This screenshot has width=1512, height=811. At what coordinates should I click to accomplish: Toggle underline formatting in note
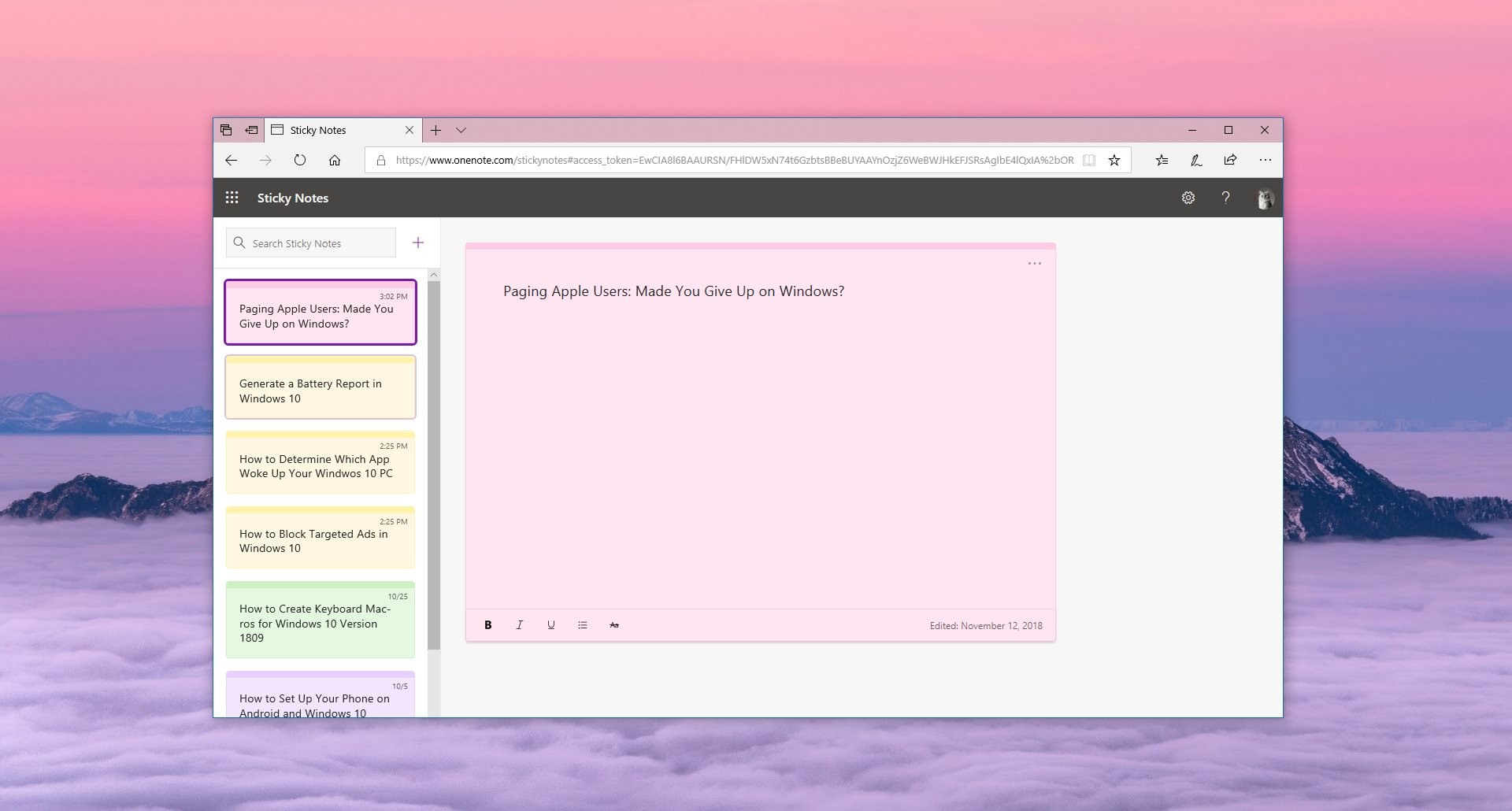[551, 625]
